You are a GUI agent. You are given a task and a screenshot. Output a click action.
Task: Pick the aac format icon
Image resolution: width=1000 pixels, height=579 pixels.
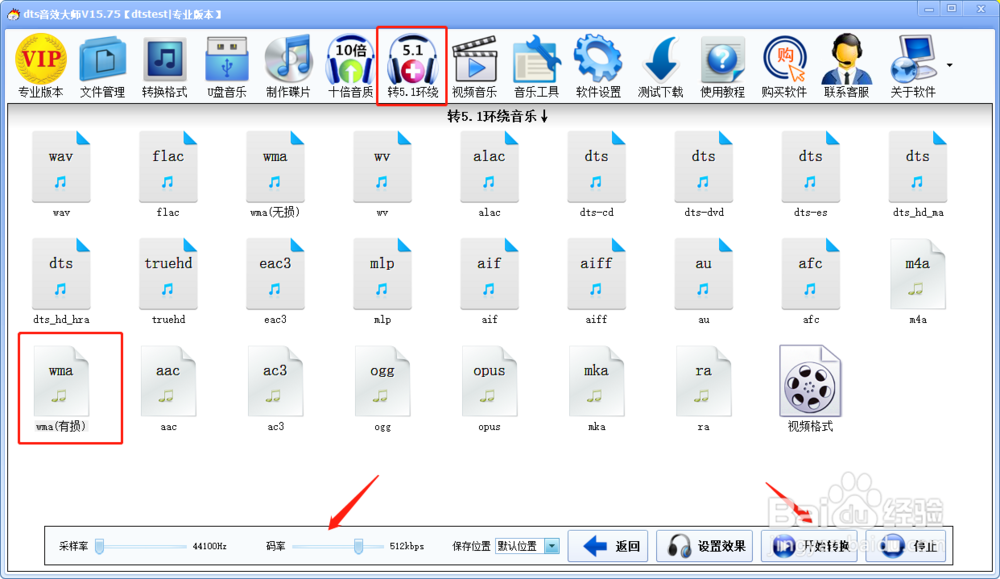[x=168, y=389]
